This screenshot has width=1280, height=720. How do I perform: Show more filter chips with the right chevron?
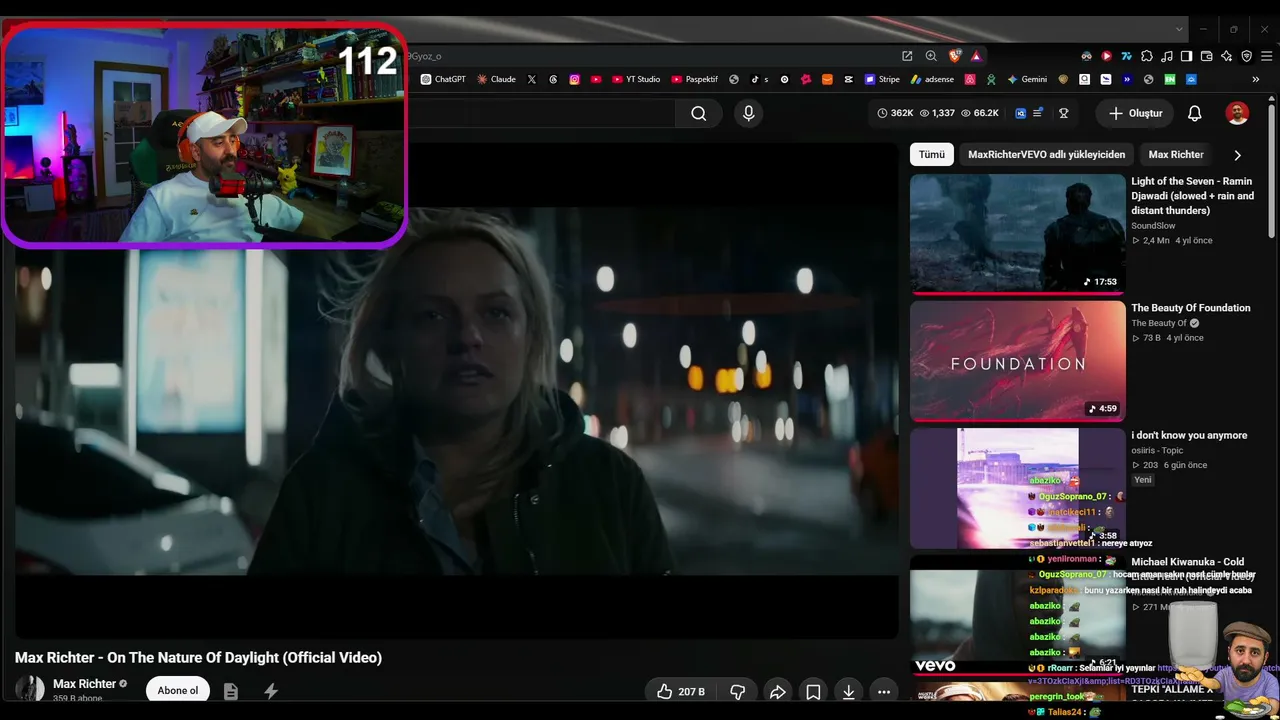(x=1237, y=155)
